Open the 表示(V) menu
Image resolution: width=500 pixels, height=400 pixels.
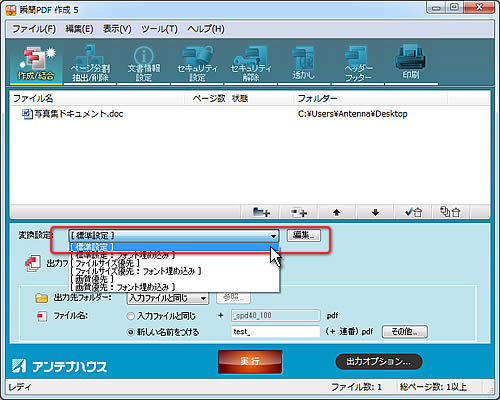(117, 29)
